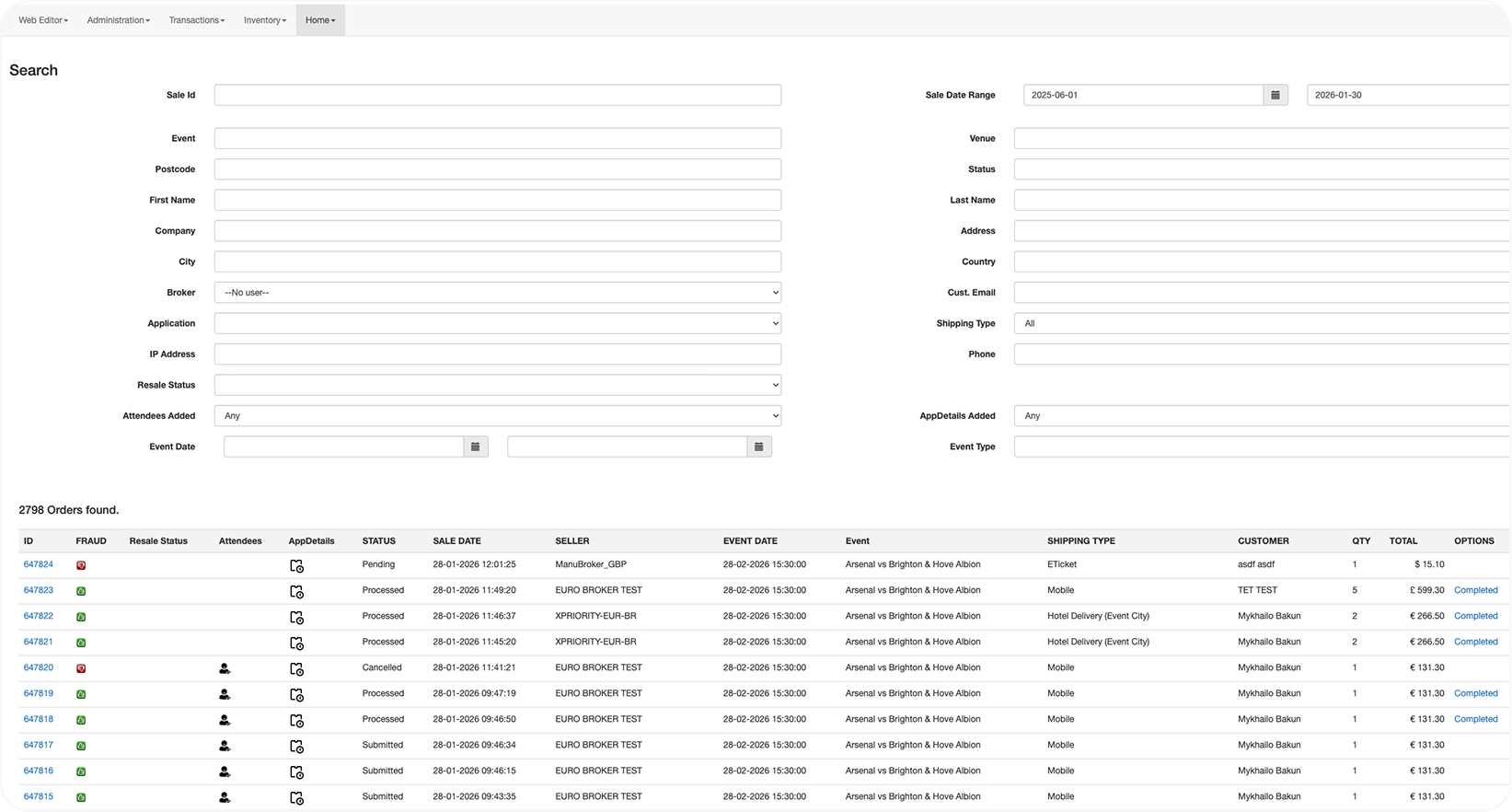
Task: Expand the Broker dropdown showing No user
Action: (498, 293)
